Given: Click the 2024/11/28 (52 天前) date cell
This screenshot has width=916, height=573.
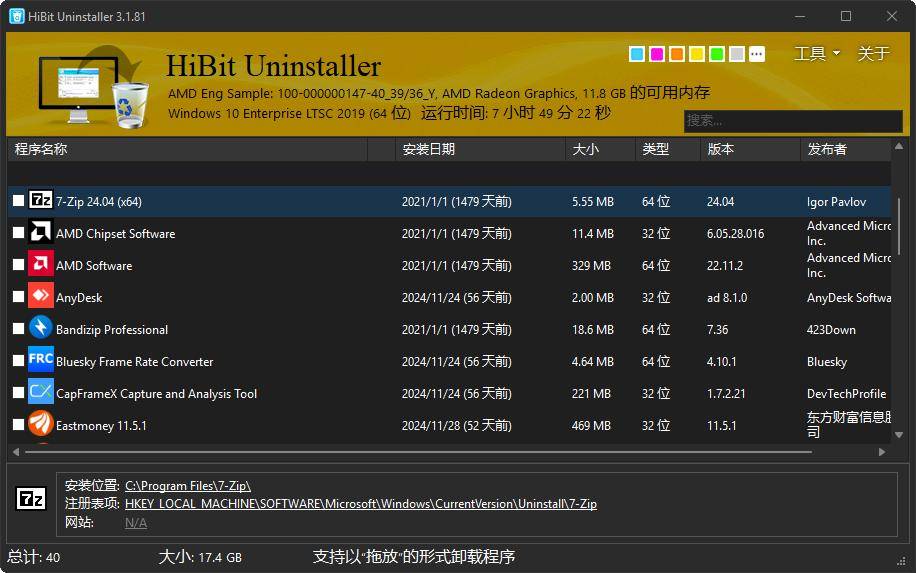Looking at the screenshot, I should click(456, 426).
